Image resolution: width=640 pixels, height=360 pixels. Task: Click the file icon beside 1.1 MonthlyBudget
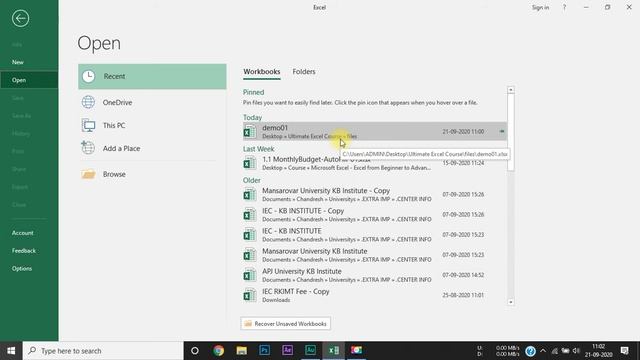click(249, 164)
